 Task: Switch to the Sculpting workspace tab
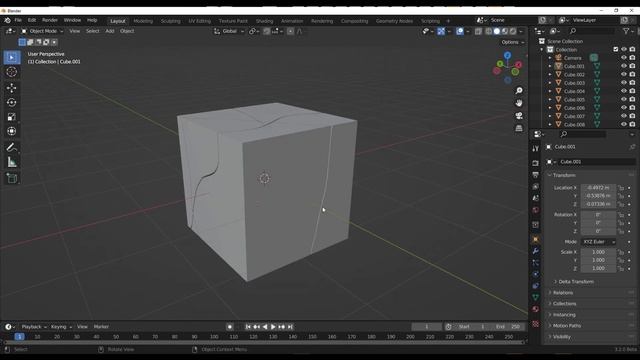[x=171, y=21]
